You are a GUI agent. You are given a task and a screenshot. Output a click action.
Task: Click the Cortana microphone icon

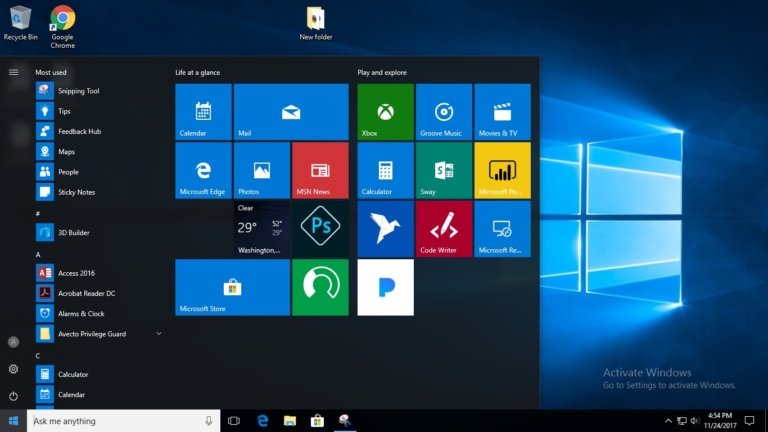(209, 421)
